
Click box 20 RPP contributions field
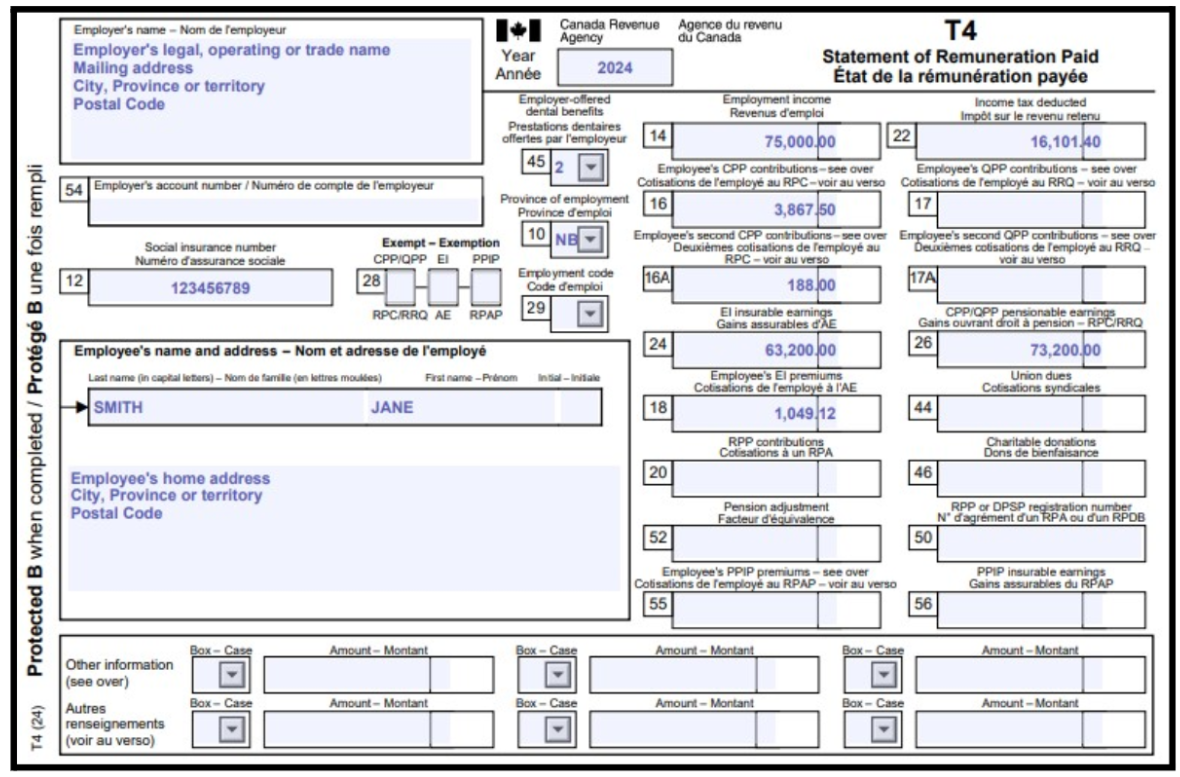click(776, 478)
